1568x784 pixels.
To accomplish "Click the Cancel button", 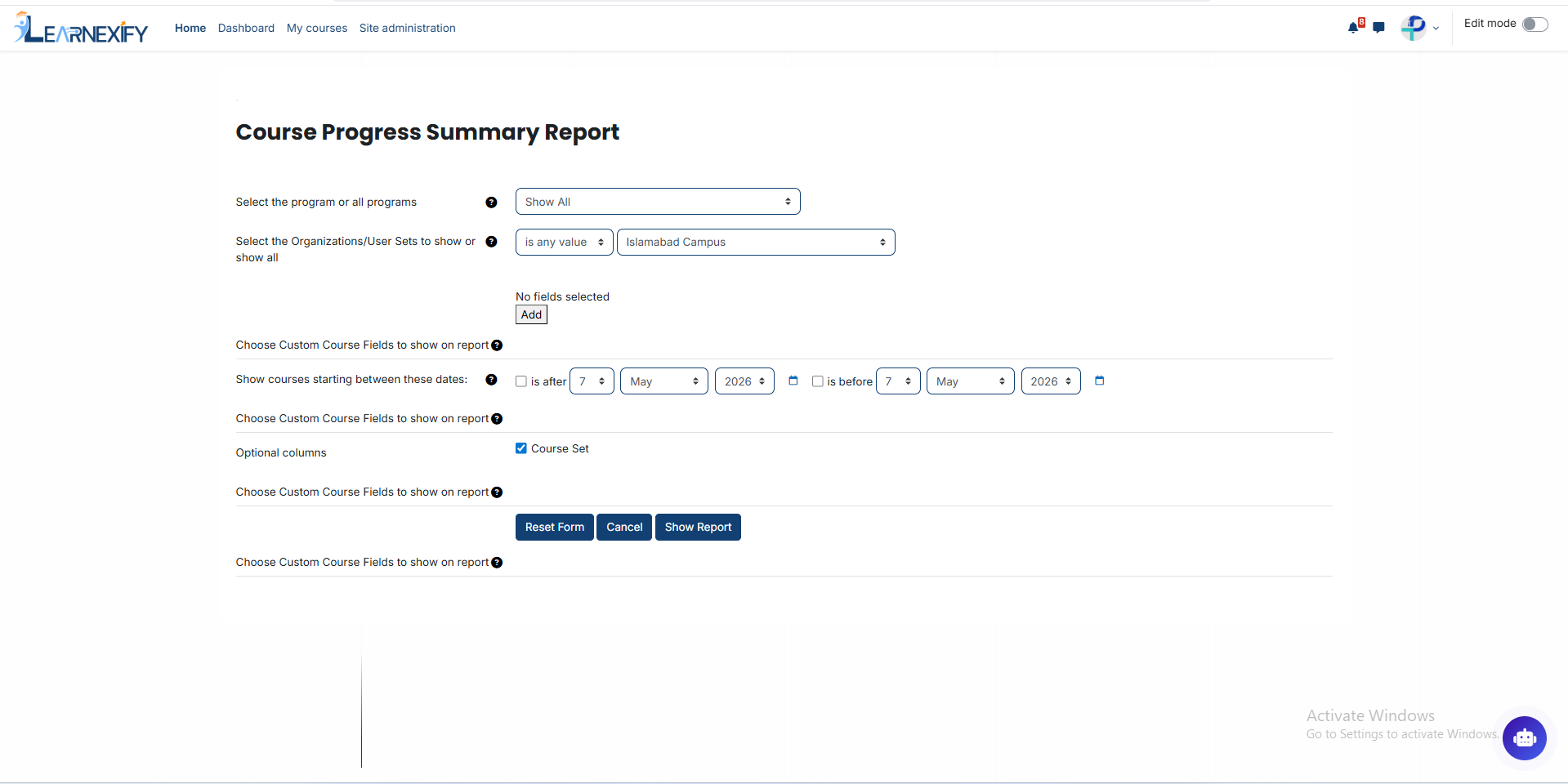I will [x=624, y=528].
